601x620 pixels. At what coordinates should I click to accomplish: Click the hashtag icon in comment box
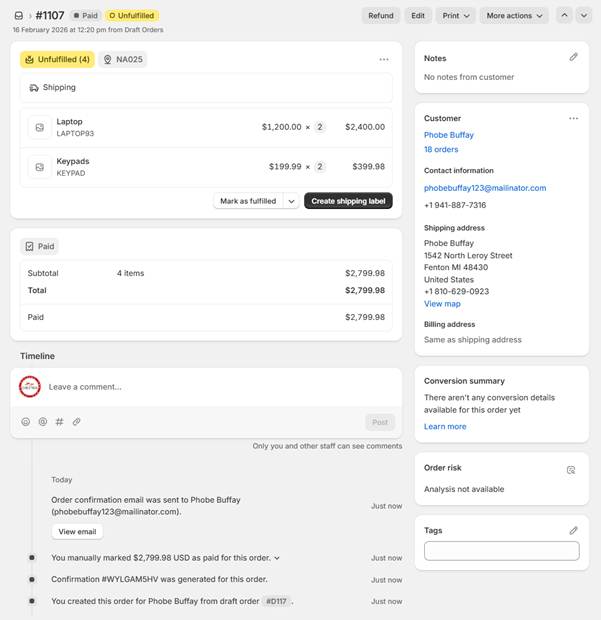pos(60,422)
